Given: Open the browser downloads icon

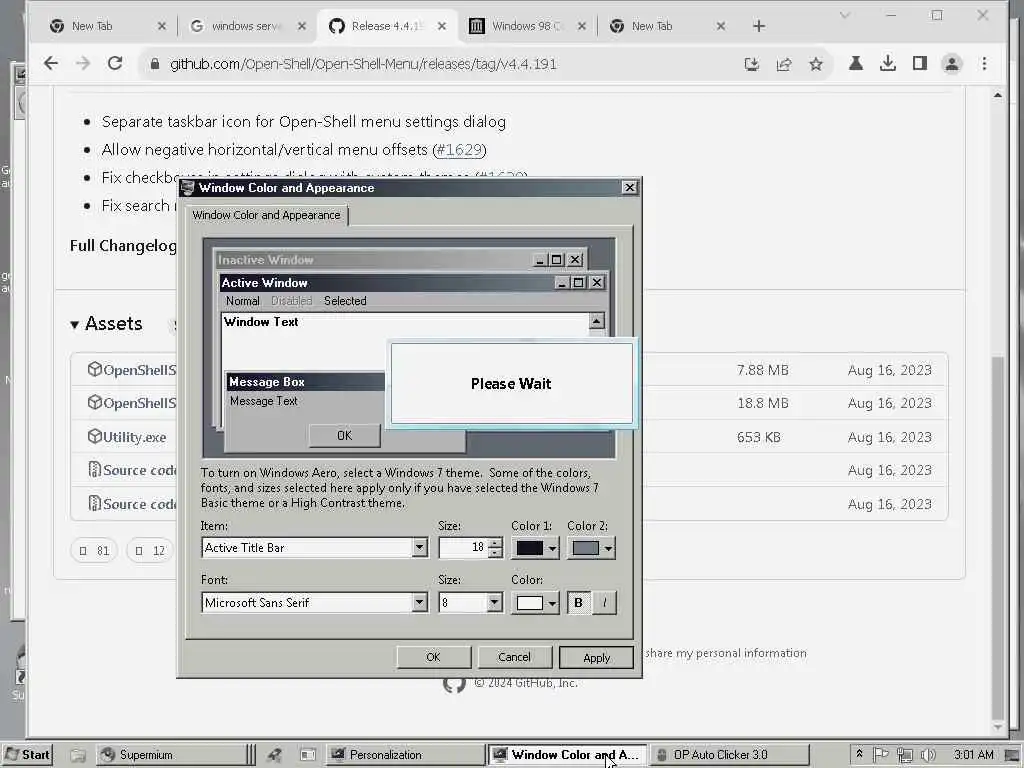Looking at the screenshot, I should pyautogui.click(x=888, y=63).
